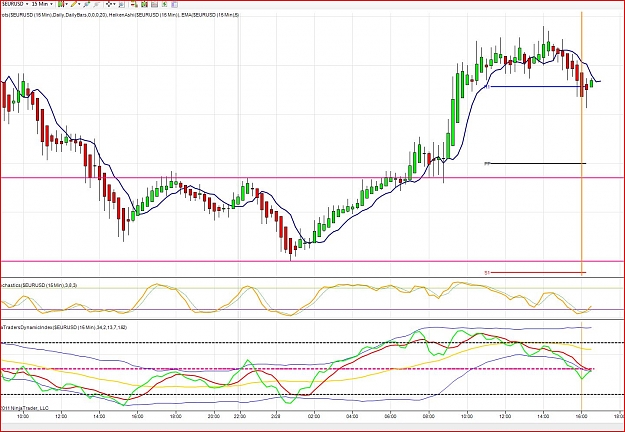Open indicators via the green candles icon
The height and width of the screenshot is (432, 625).
pos(144,5)
